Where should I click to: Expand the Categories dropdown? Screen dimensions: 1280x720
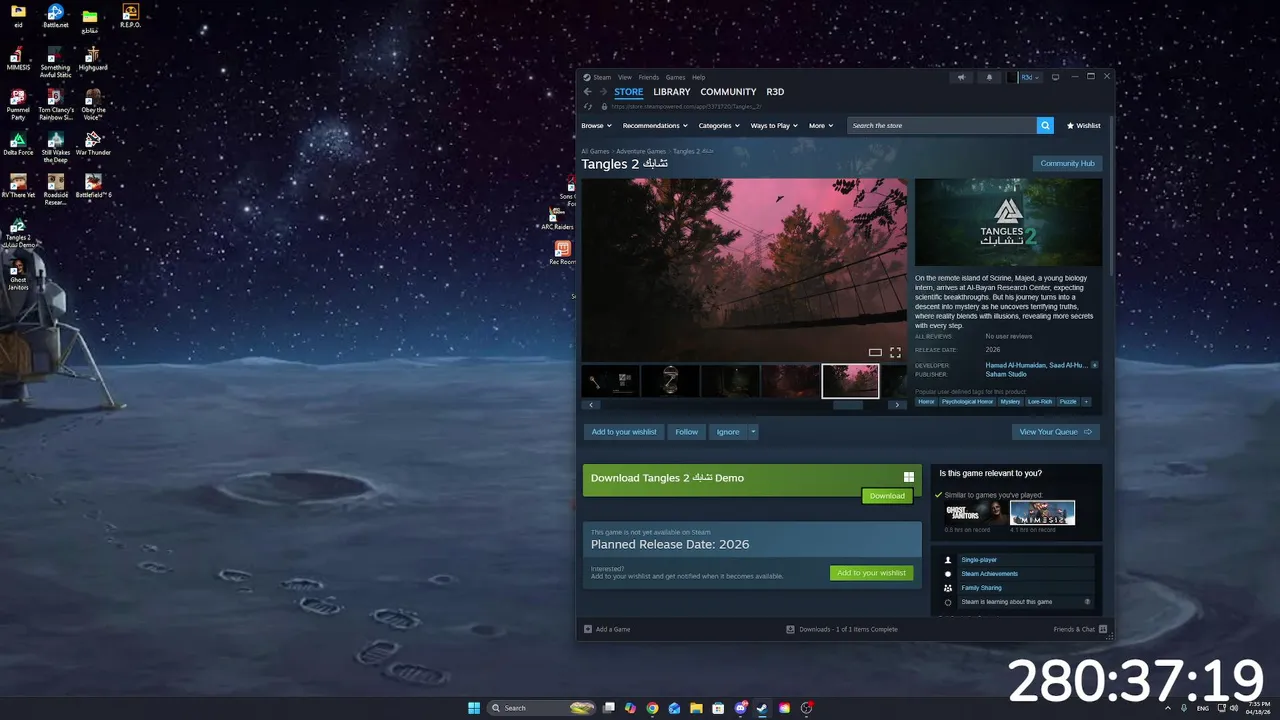click(x=719, y=126)
